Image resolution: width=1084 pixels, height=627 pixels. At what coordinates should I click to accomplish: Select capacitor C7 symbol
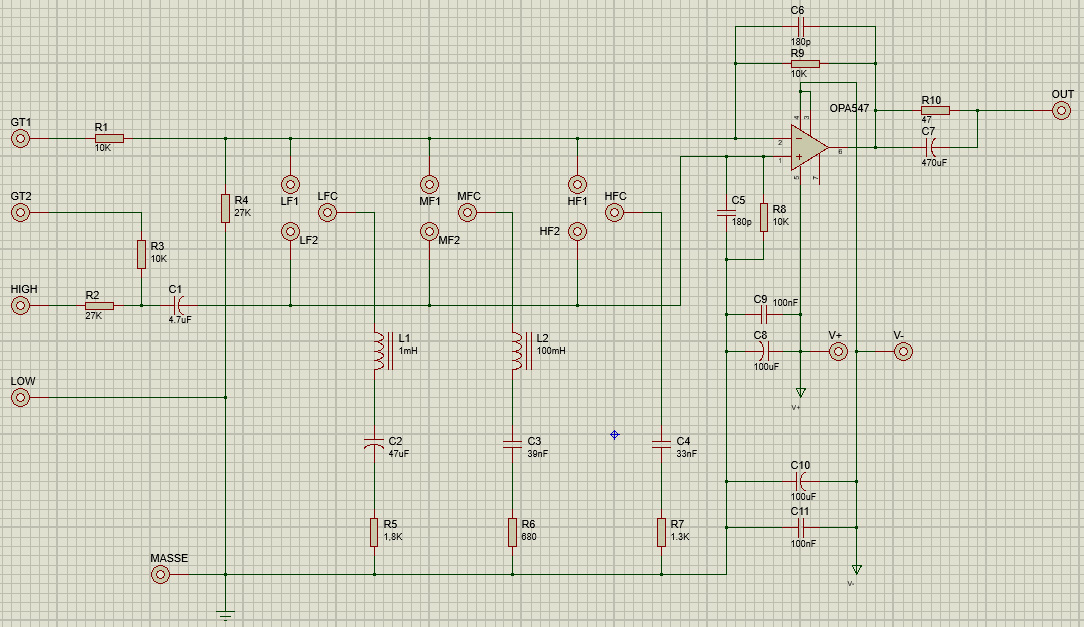931,147
